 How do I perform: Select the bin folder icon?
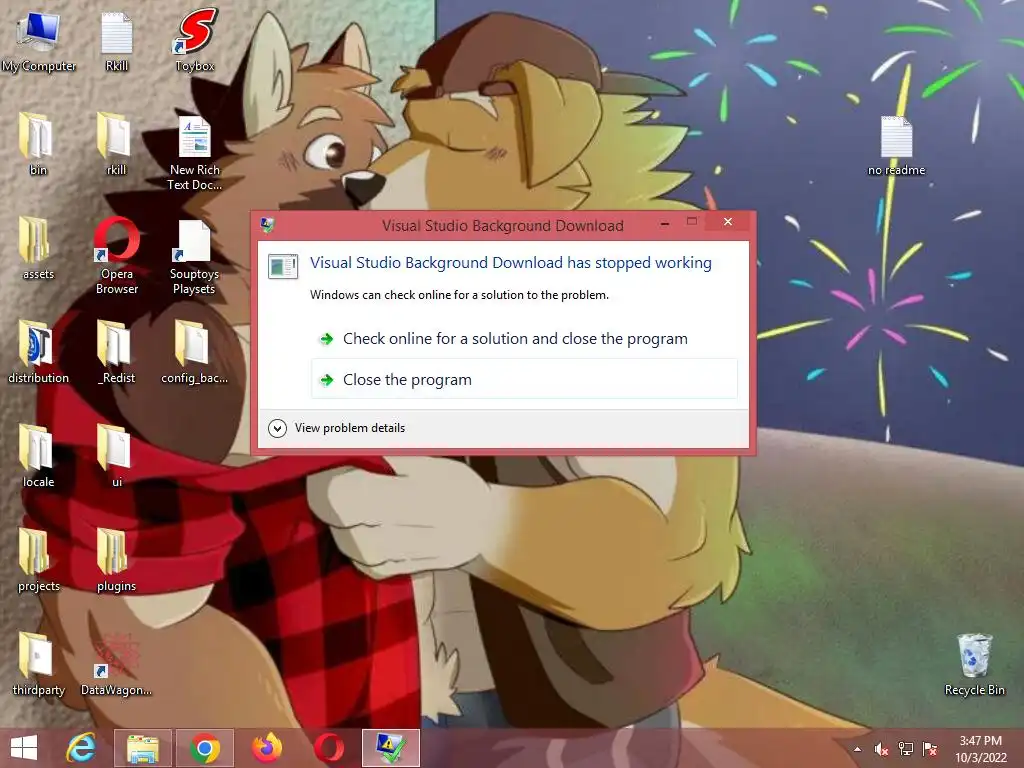[39, 145]
